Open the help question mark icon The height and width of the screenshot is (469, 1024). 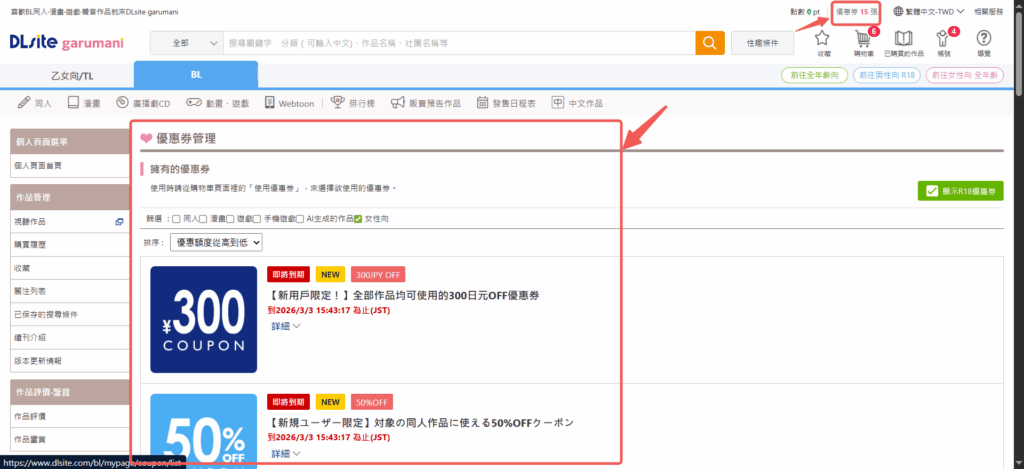[983, 42]
